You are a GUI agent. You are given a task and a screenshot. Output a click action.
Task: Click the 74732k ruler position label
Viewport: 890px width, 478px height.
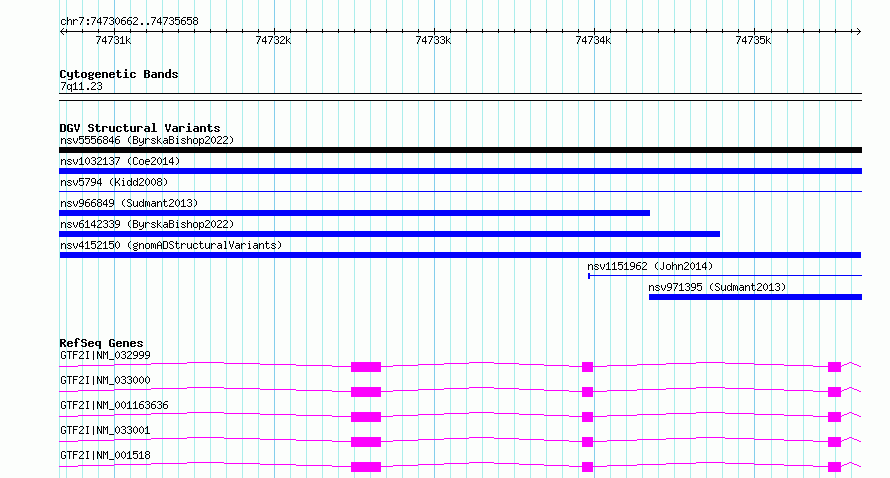[273, 40]
